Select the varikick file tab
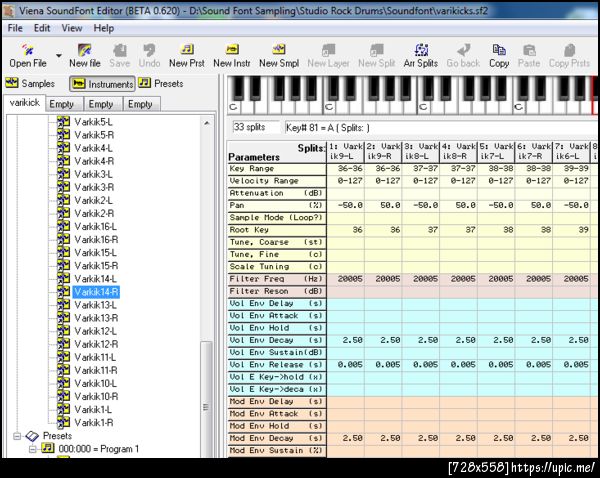The height and width of the screenshot is (478, 600). [x=24, y=103]
